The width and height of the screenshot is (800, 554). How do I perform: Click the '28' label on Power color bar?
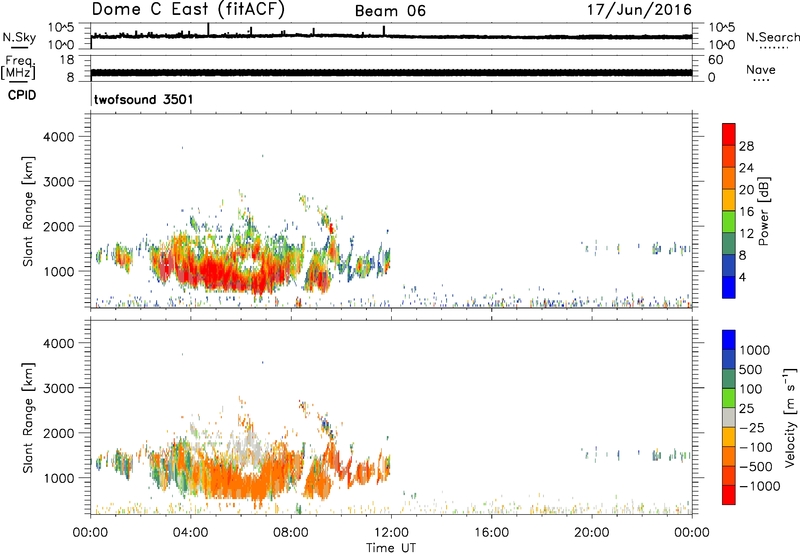pyautogui.click(x=746, y=146)
